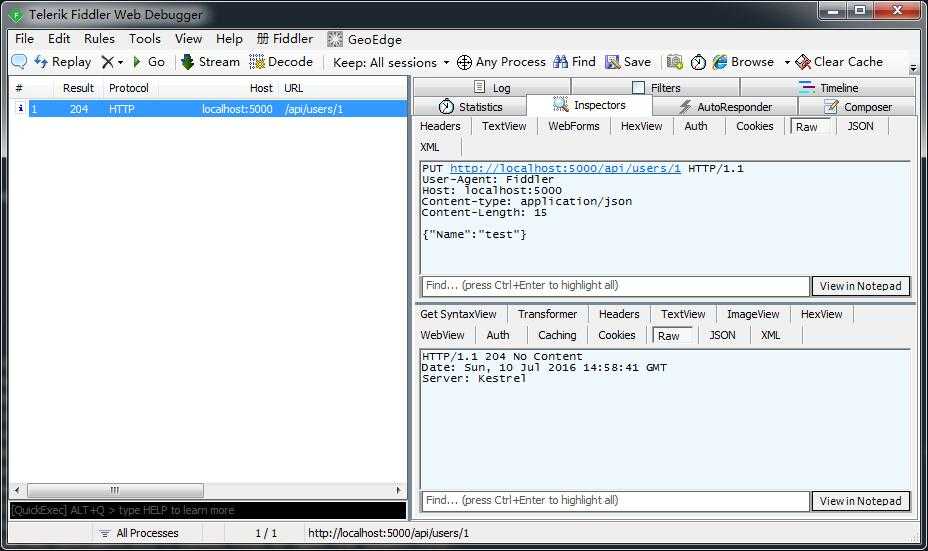Click the comment speech bubble icon
Image resolution: width=928 pixels, height=551 pixels.
point(19,62)
